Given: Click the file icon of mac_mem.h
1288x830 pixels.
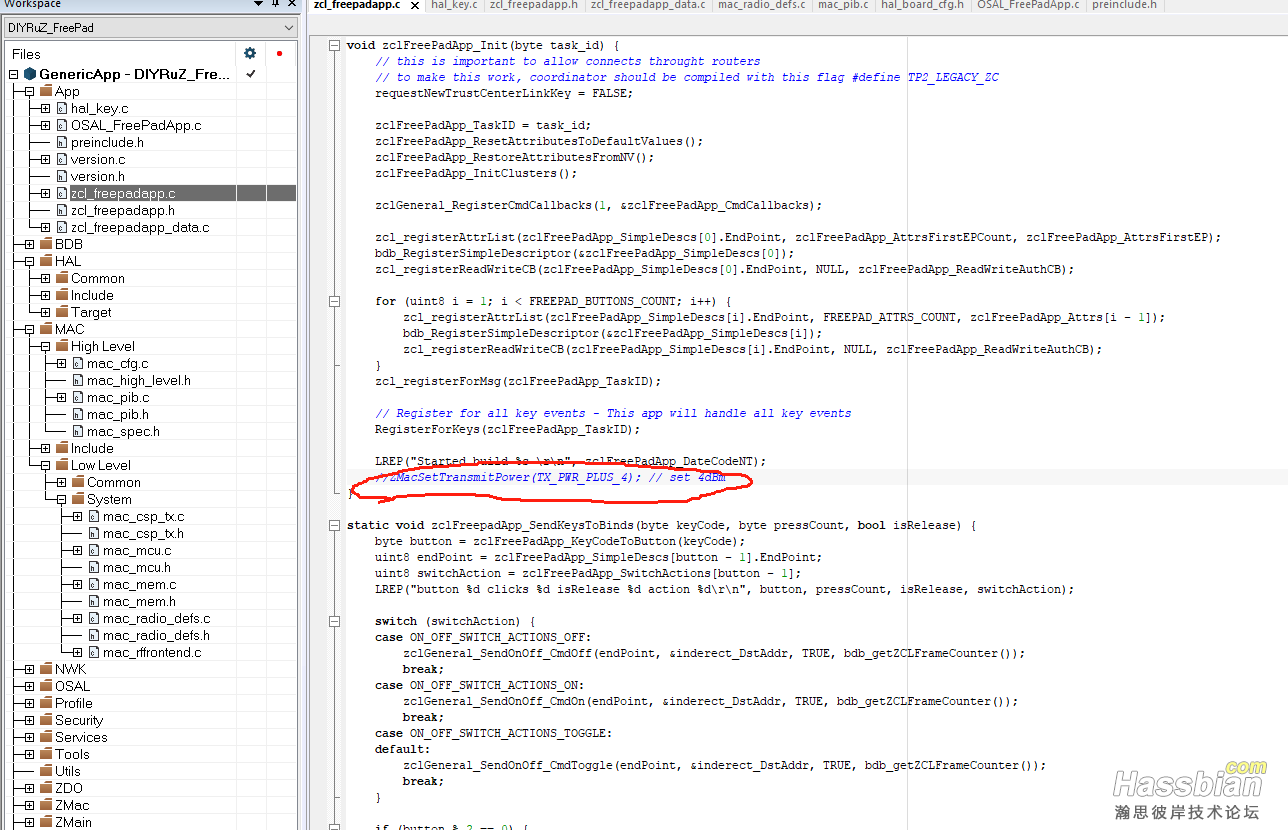Looking at the screenshot, I should [x=93, y=601].
